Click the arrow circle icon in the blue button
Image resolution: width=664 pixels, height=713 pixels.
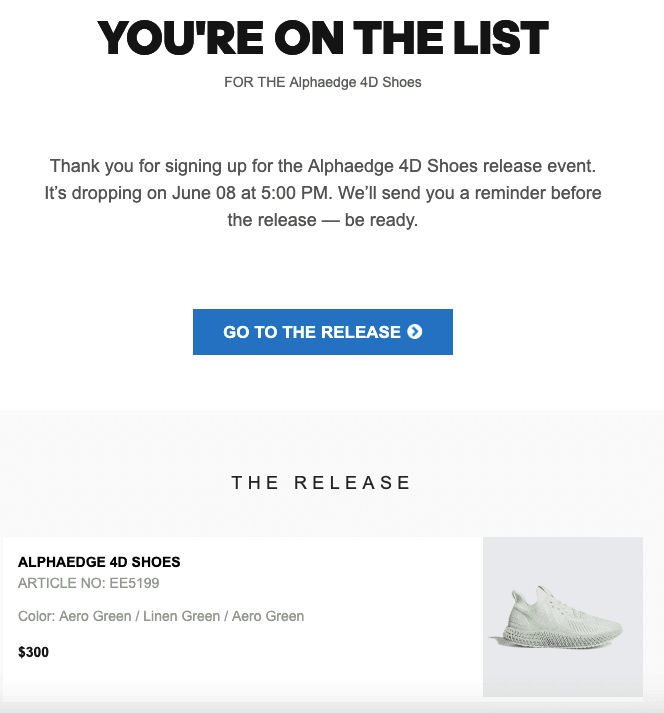[414, 332]
